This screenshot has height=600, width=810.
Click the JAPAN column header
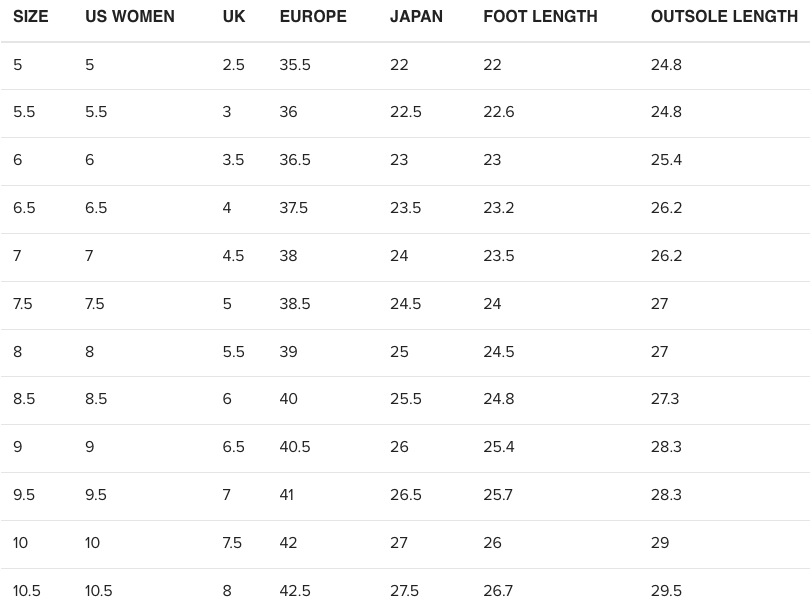pos(416,17)
